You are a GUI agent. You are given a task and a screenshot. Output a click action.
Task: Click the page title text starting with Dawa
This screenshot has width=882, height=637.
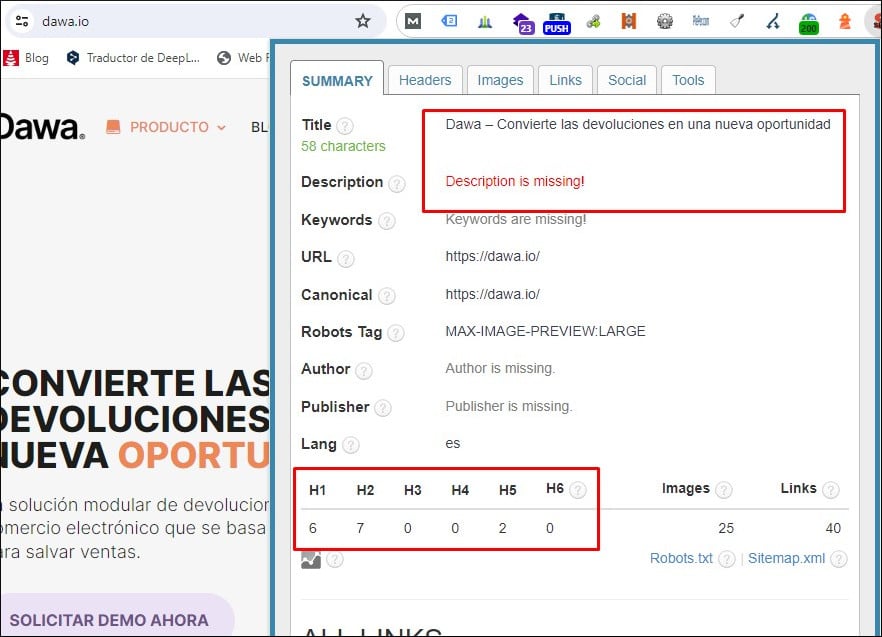click(x=638, y=124)
